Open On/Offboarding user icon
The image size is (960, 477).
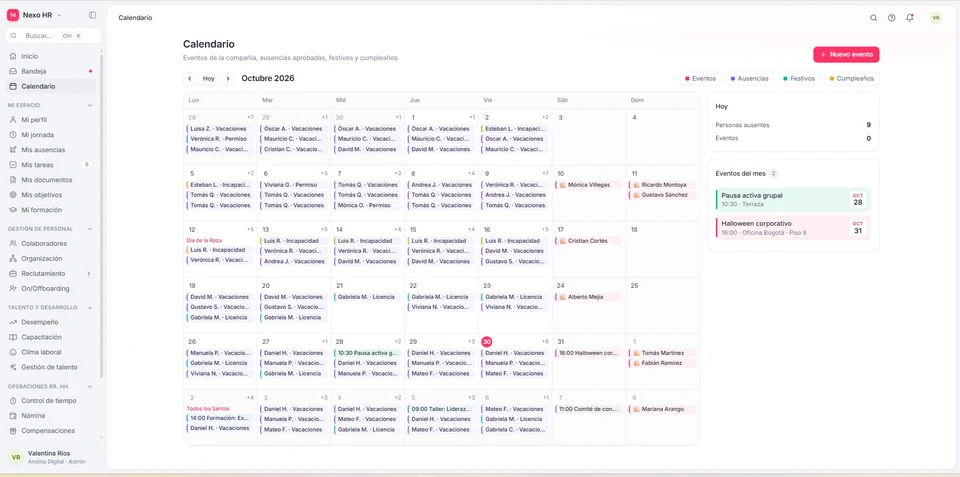13,288
